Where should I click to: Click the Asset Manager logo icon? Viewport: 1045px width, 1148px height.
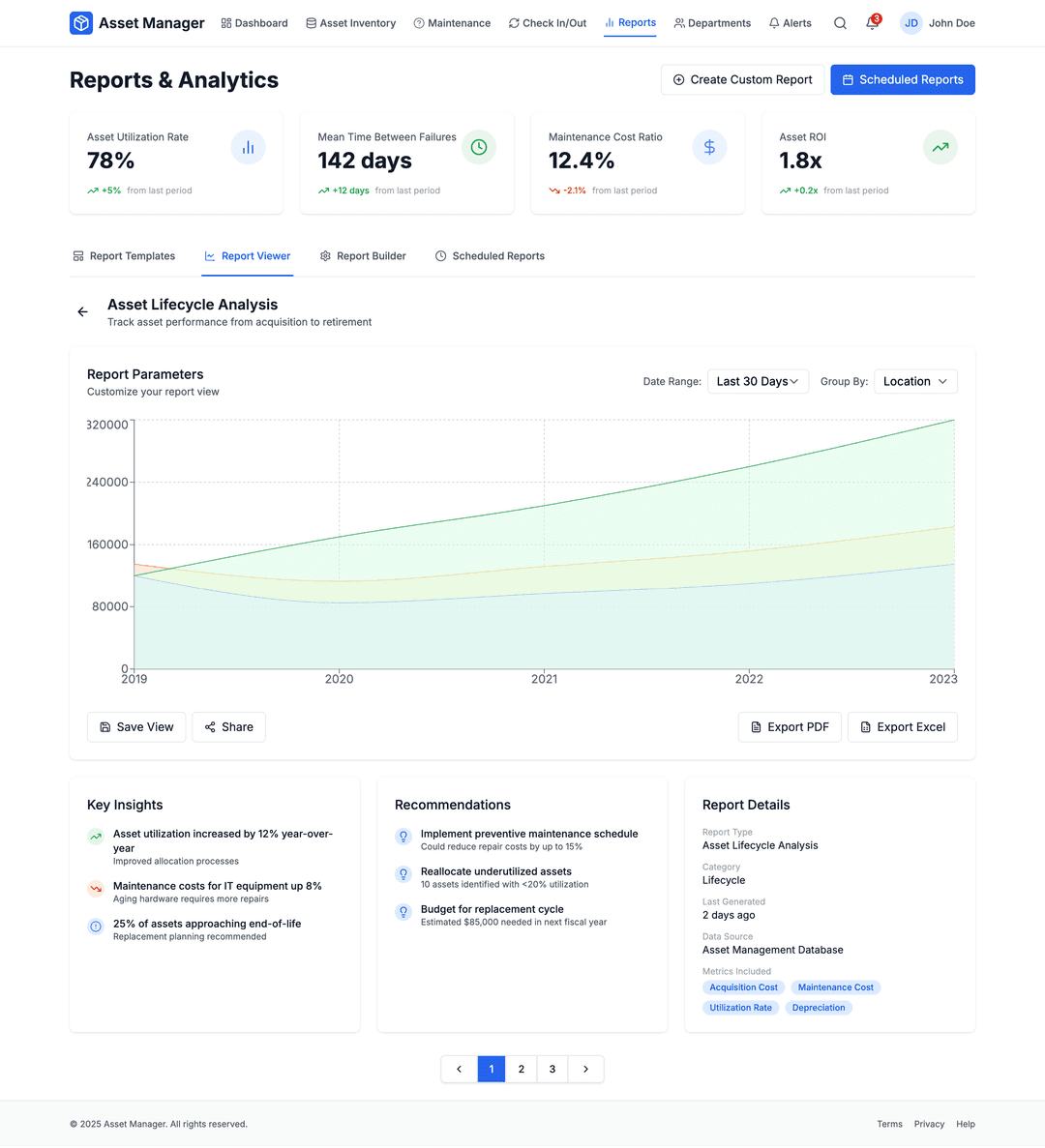pos(79,22)
